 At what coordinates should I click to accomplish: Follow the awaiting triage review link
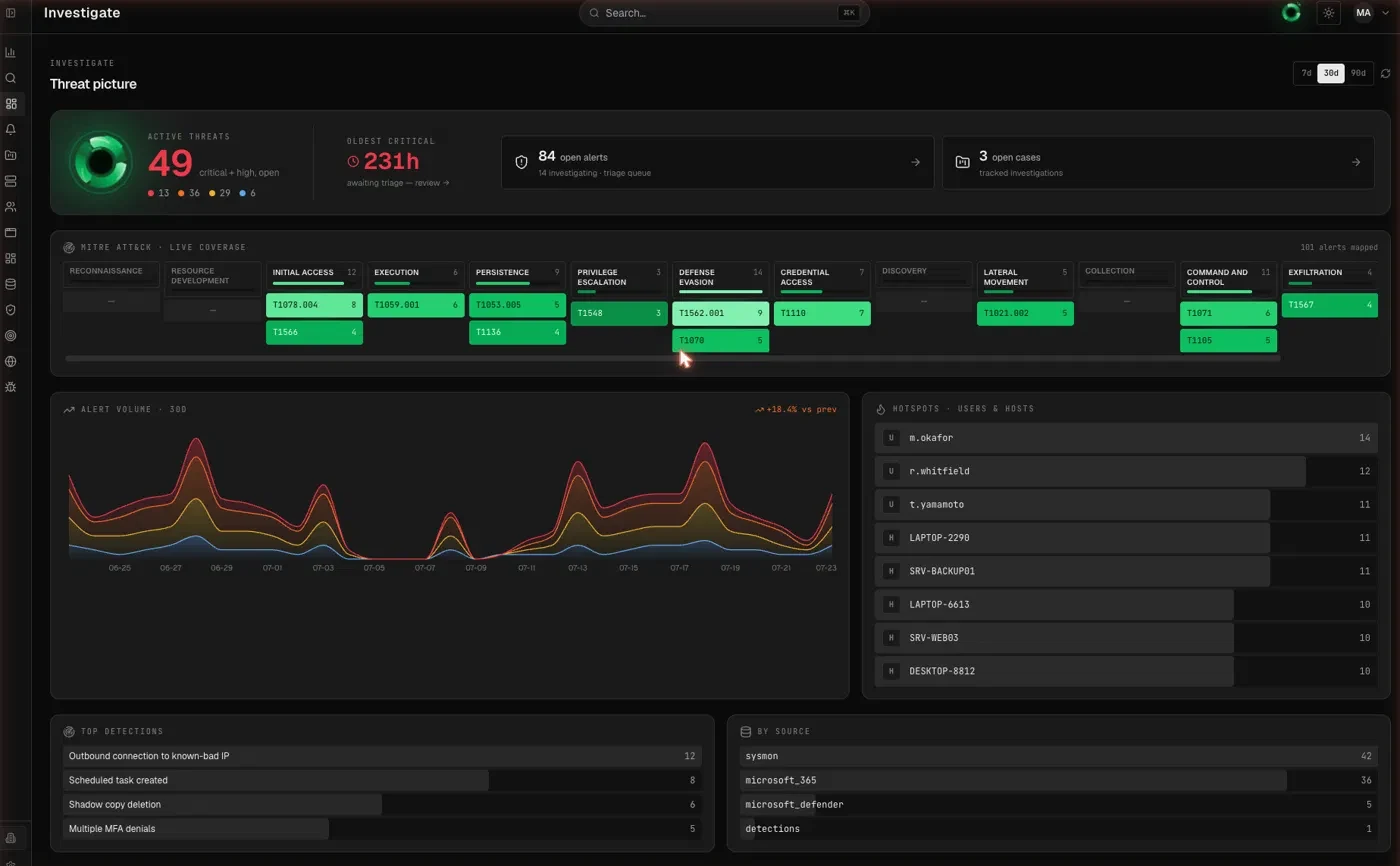click(x=398, y=183)
